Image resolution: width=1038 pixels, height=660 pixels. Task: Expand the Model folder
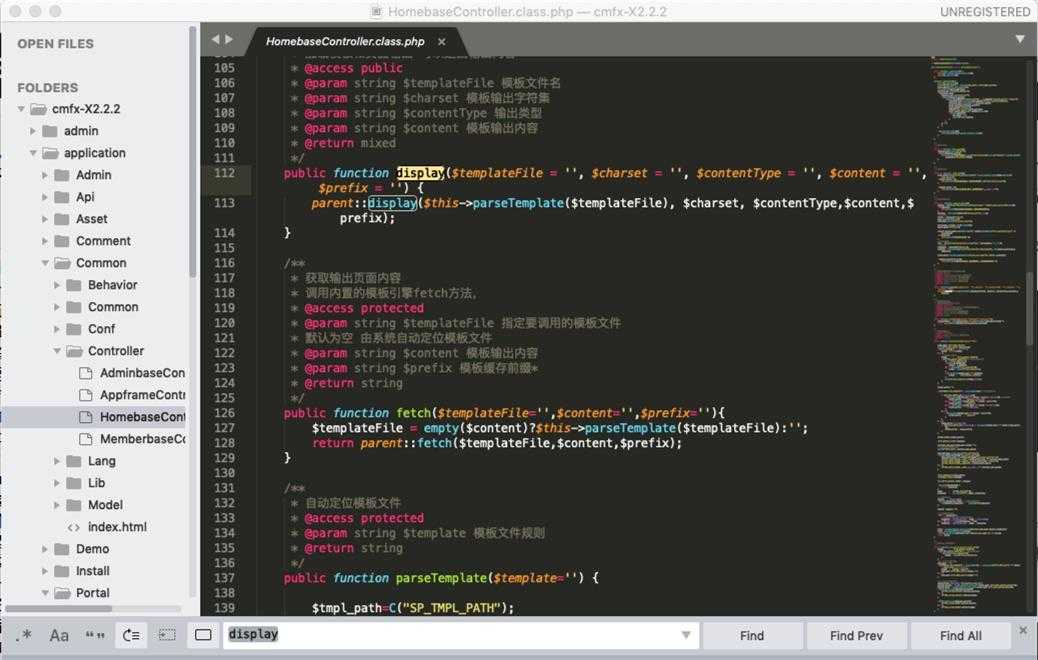(x=56, y=505)
